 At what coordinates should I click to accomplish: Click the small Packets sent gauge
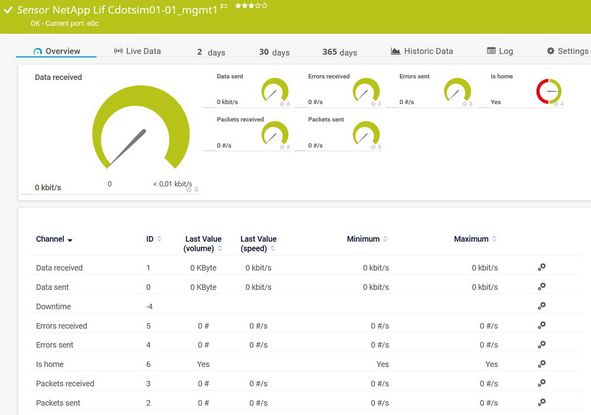[366, 133]
